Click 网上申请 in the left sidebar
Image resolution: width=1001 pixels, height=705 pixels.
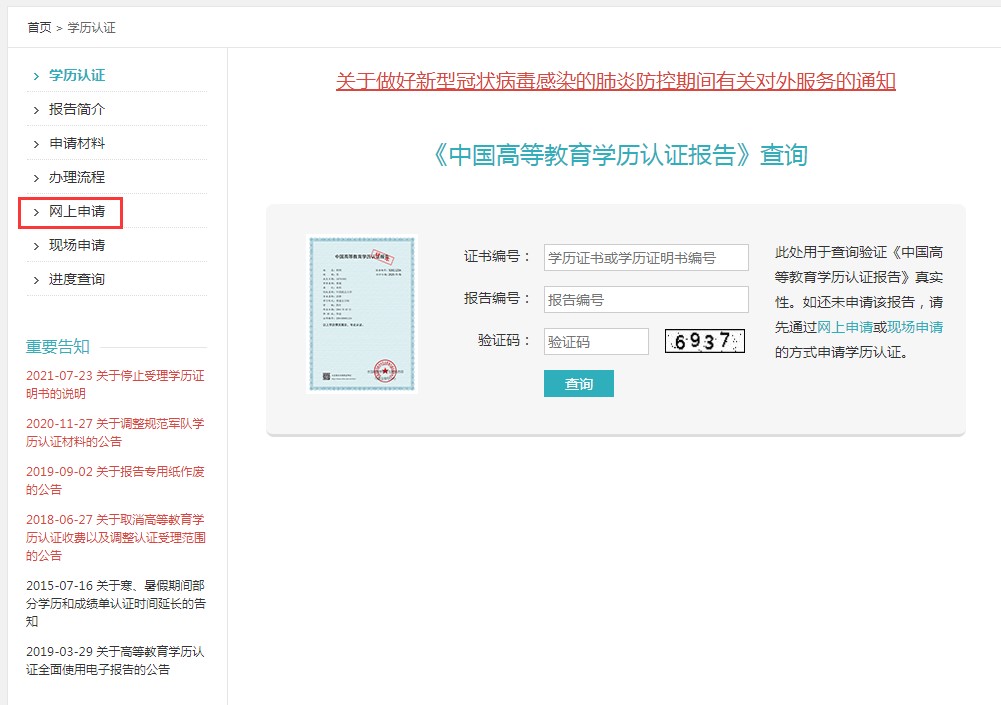click(x=77, y=212)
